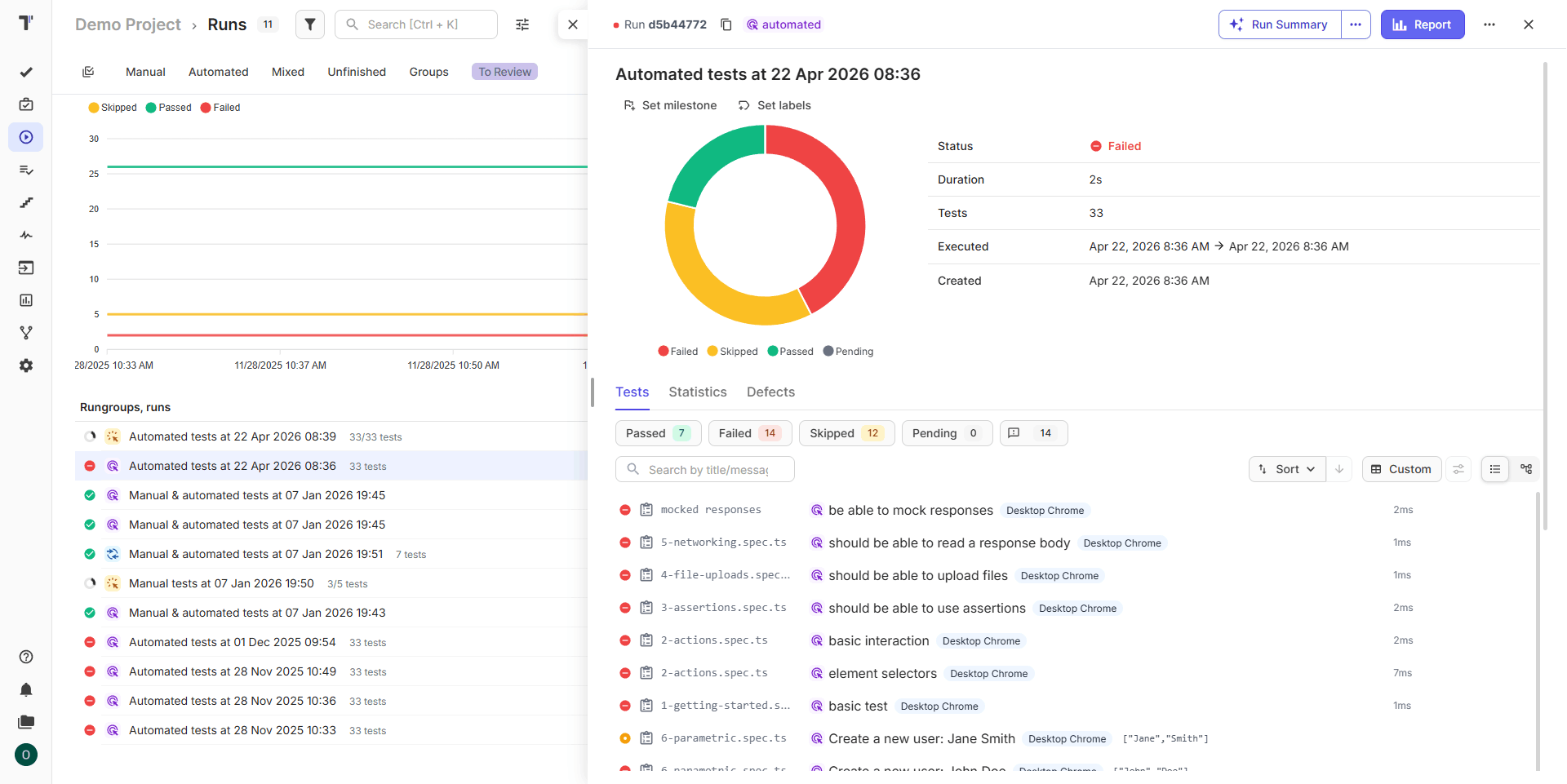This screenshot has height=784, width=1567.
Task: Toggle Failed series in runs chart legend
Action: 220,108
